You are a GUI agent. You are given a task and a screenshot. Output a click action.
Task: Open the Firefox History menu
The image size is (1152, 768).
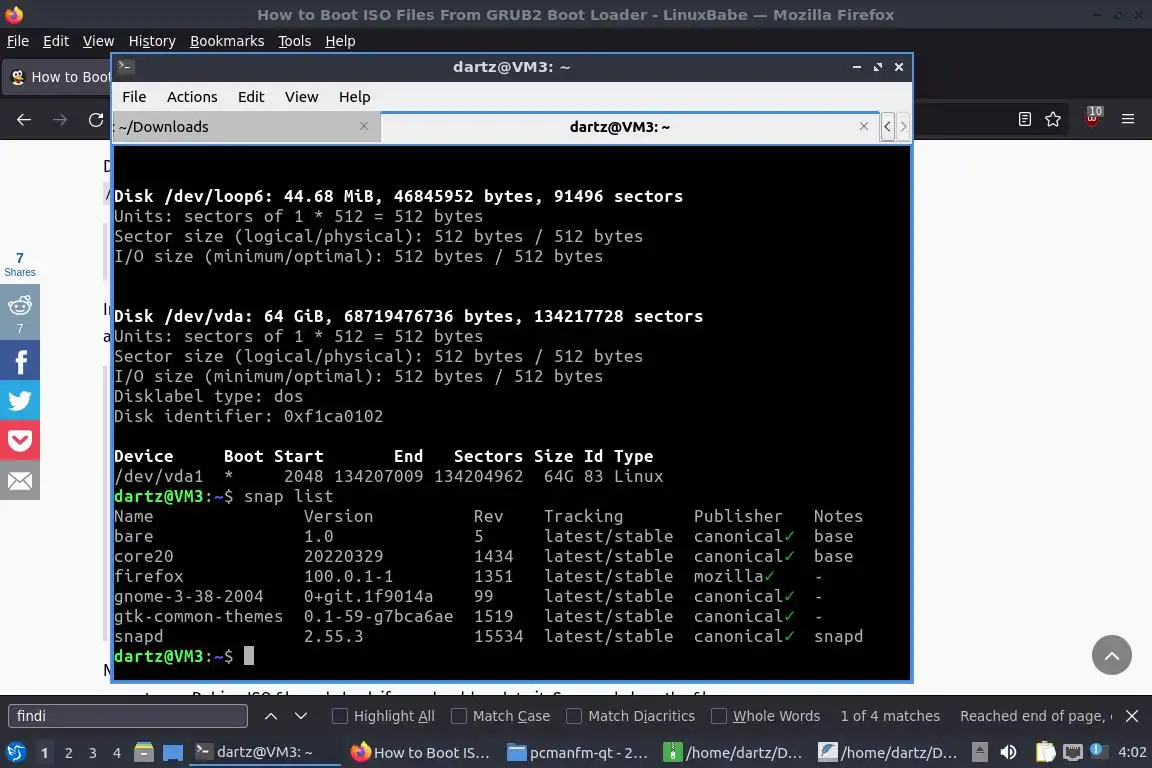pyautogui.click(x=152, y=41)
